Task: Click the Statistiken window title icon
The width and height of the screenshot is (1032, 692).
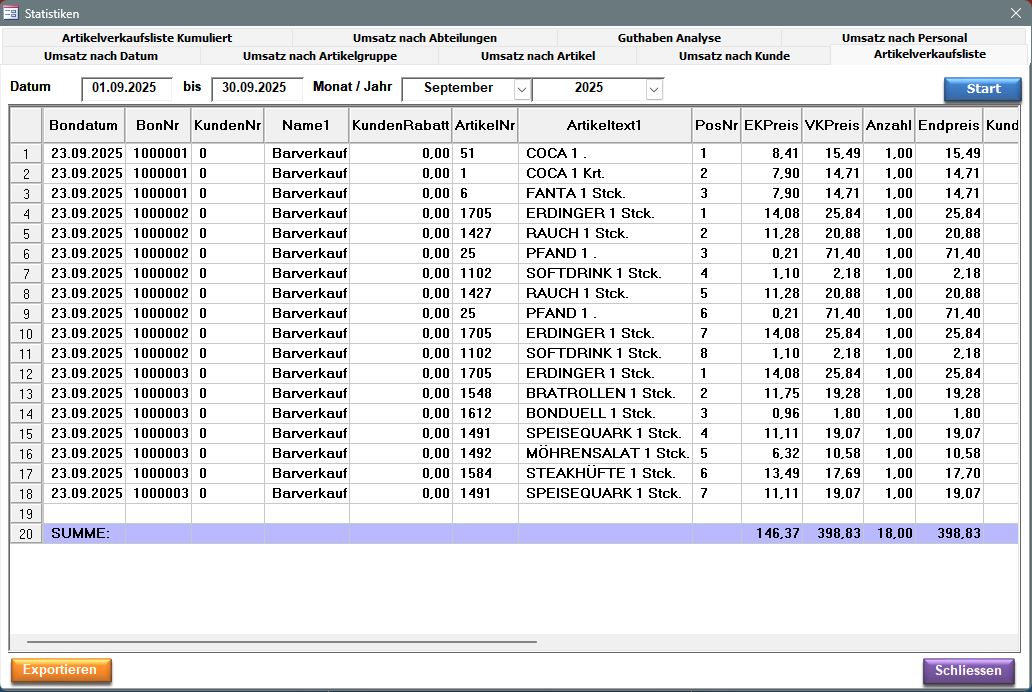Action: pyautogui.click(x=11, y=13)
